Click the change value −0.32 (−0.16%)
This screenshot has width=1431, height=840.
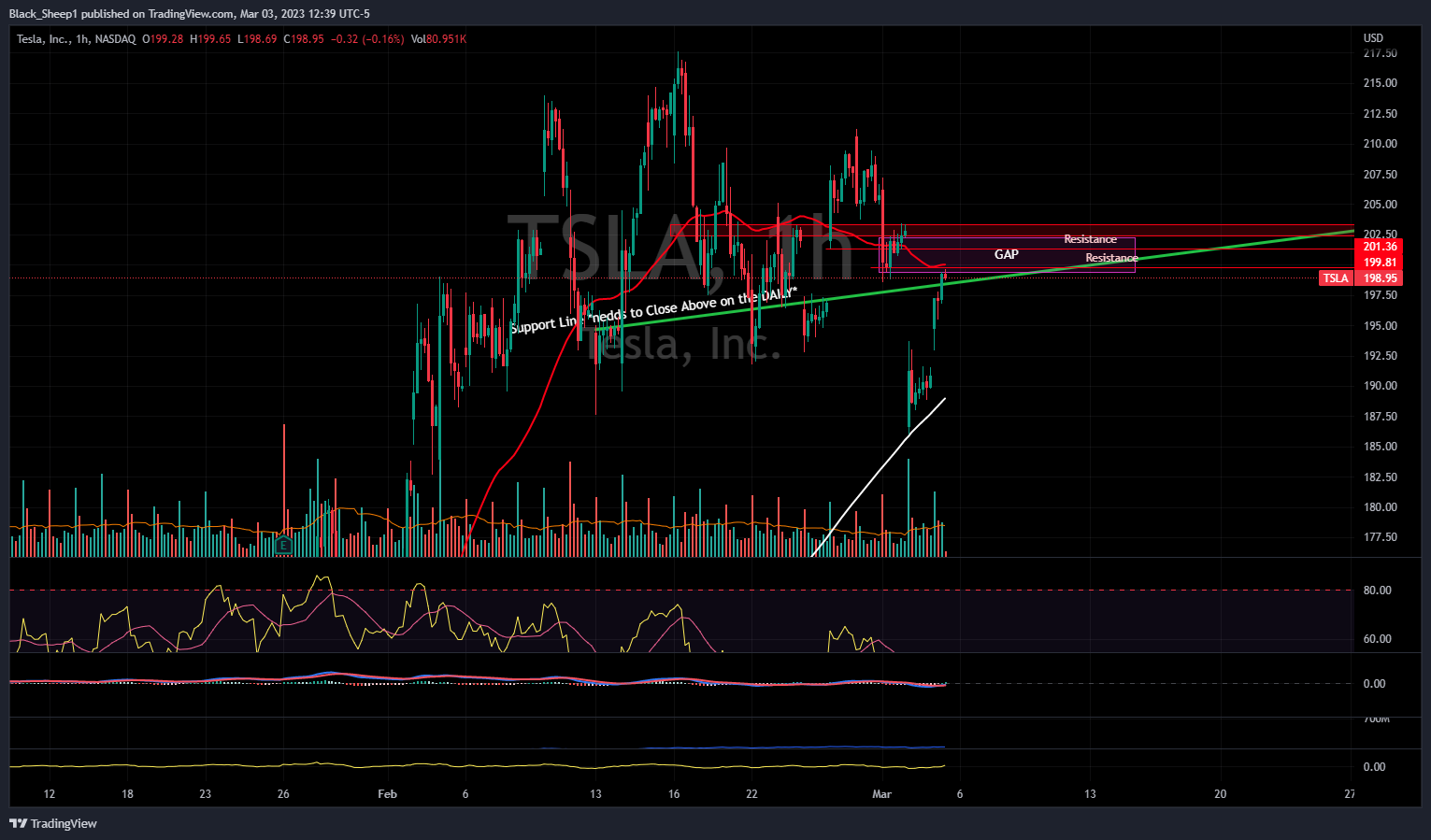368,39
